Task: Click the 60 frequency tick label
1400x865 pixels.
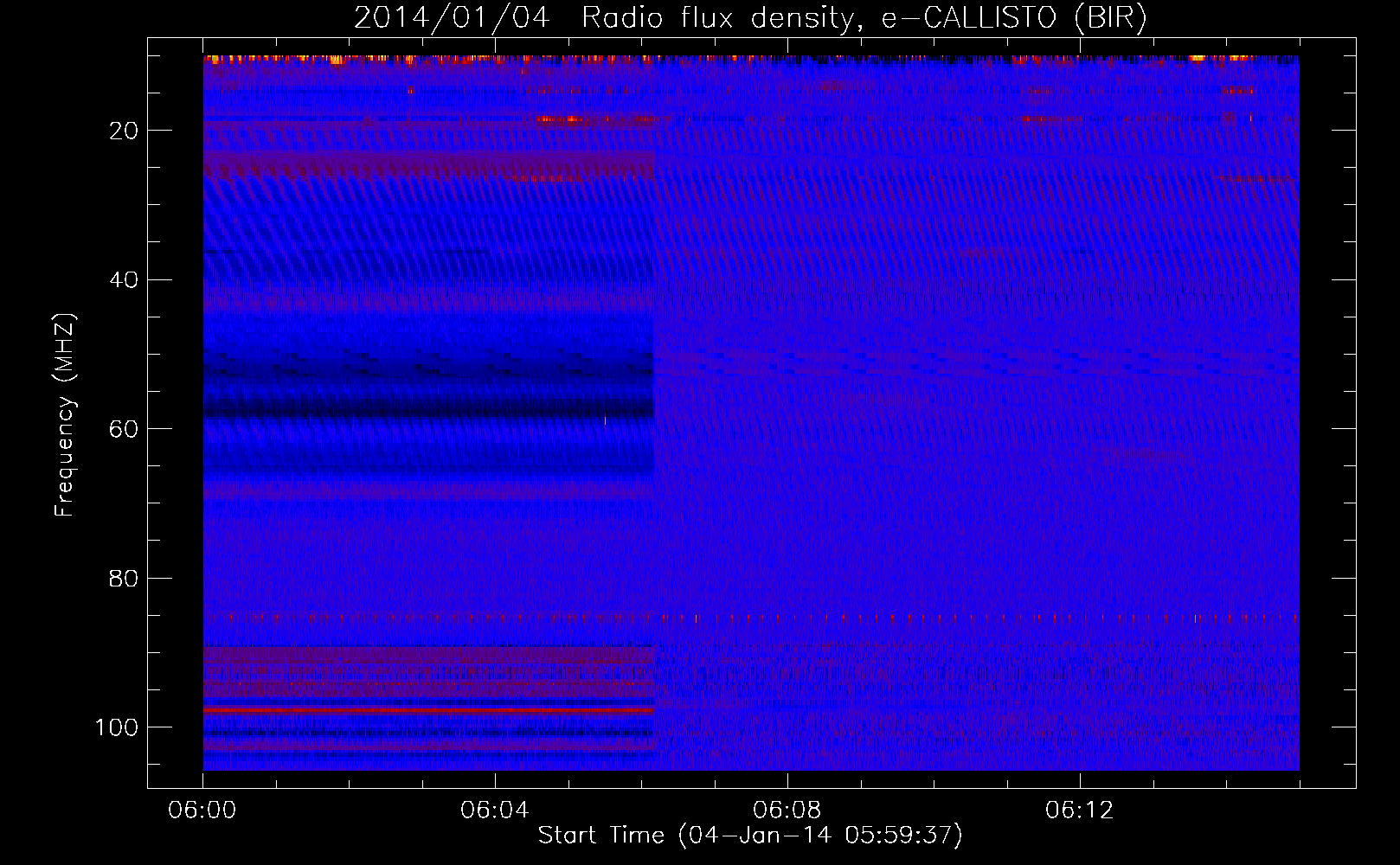Action: pos(124,429)
